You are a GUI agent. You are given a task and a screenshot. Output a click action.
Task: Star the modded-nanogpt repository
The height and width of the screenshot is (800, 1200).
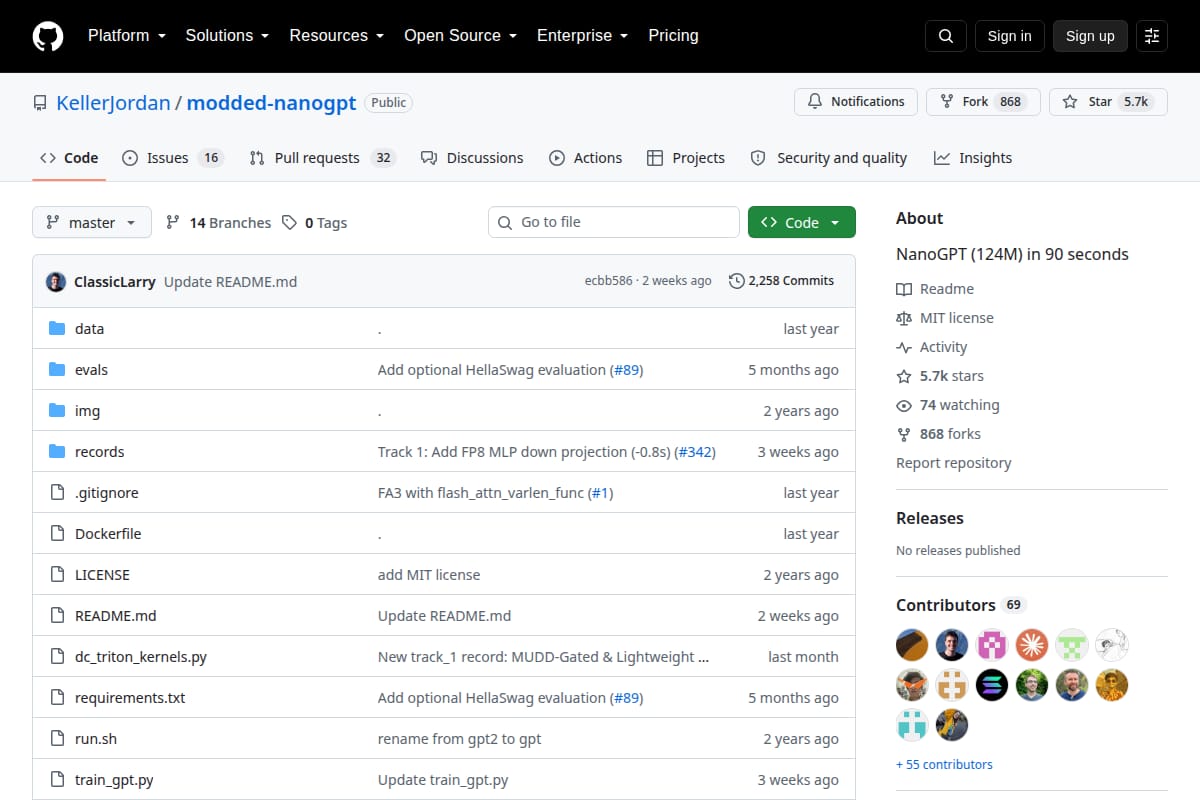coord(1108,102)
